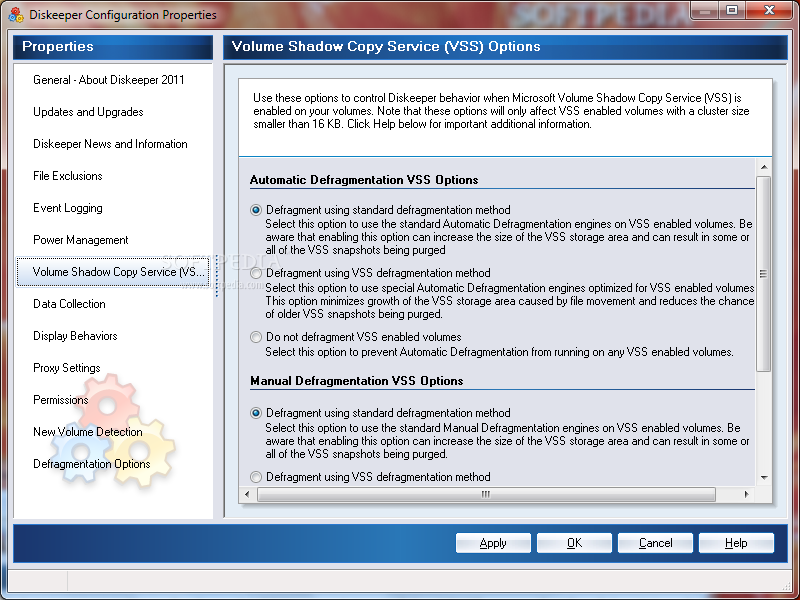Confirm with the OK button
800x600 pixels.
click(574, 543)
